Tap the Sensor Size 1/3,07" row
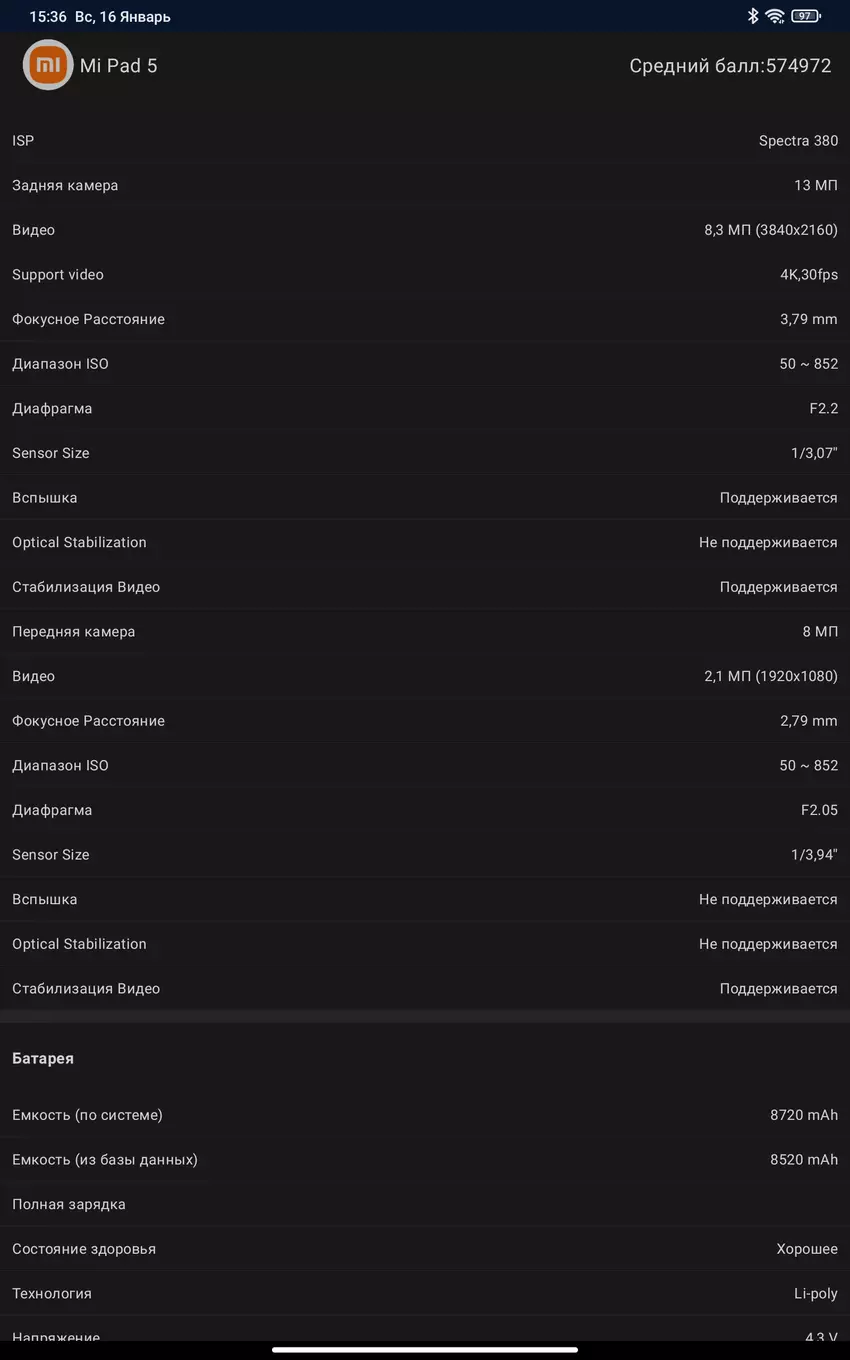Image resolution: width=850 pixels, height=1360 pixels. pos(425,453)
